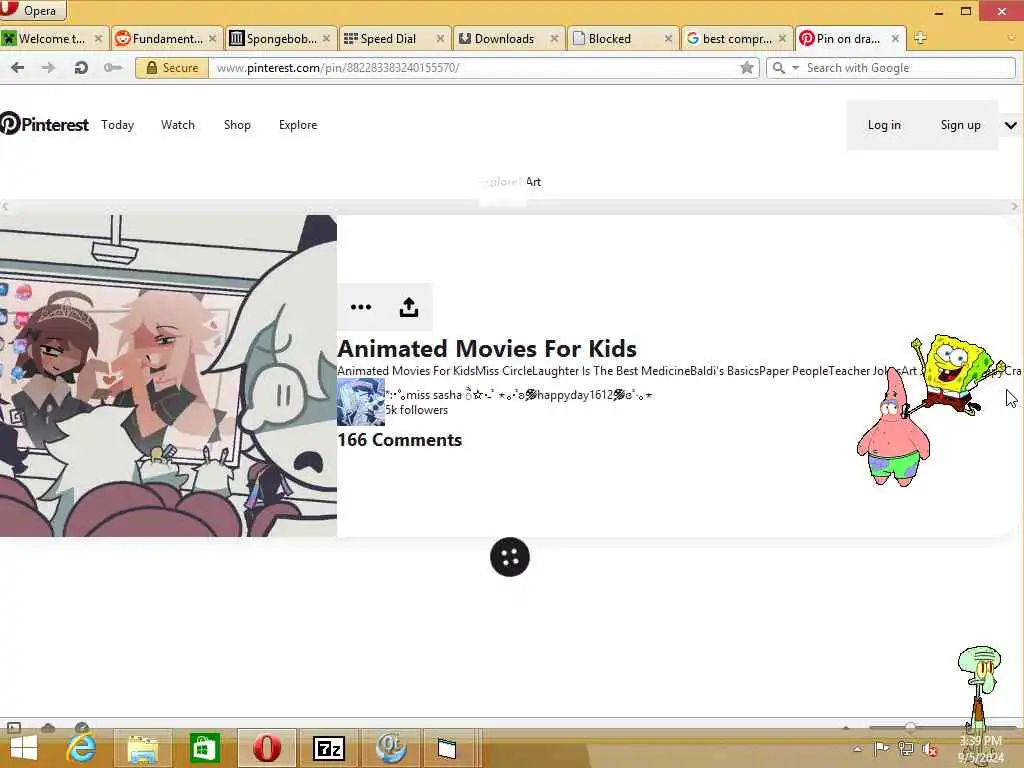1024x768 pixels.
Task: Click the zoom slider in status bar
Action: pyautogui.click(x=910, y=727)
